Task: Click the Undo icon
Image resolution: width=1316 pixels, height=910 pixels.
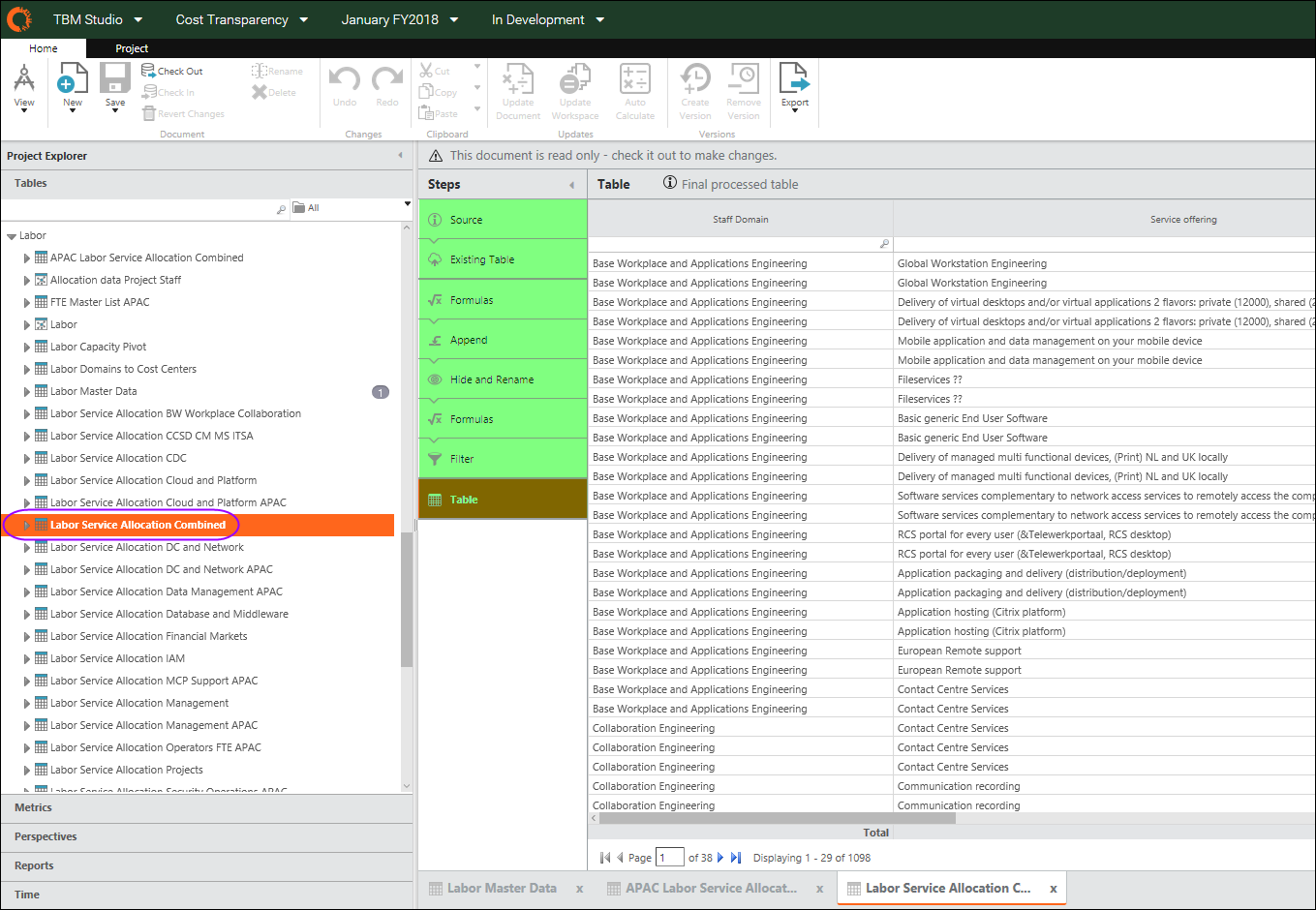Action: point(345,79)
